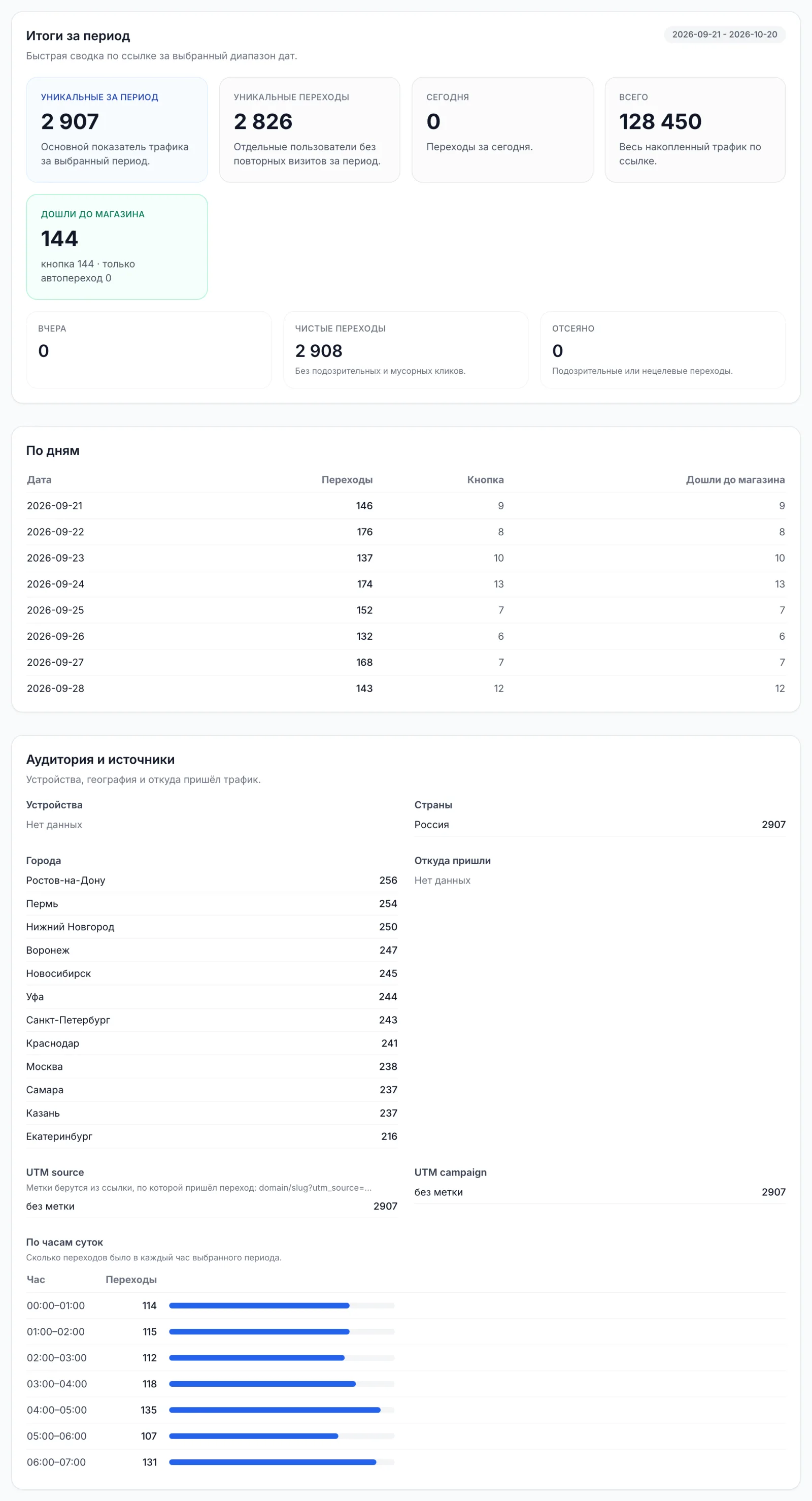The height and width of the screenshot is (1501, 812).
Task: Select the 02:00–03:00 hour row
Action: point(405,1358)
